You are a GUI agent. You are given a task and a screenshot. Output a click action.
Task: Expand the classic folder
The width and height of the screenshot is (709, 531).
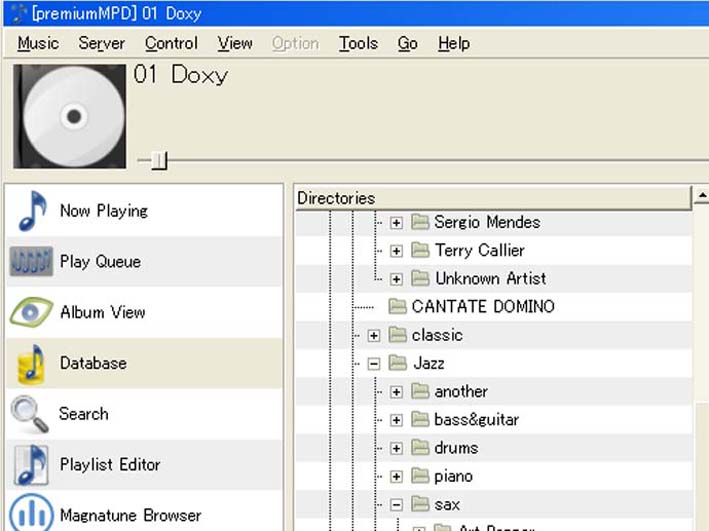pyautogui.click(x=373, y=336)
